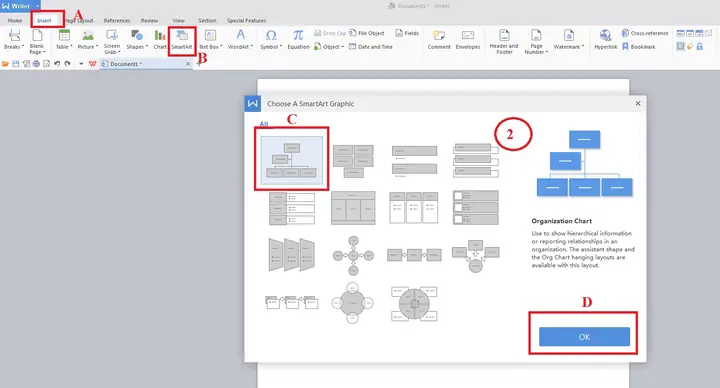Select the Insert ribbon tab

point(45,21)
